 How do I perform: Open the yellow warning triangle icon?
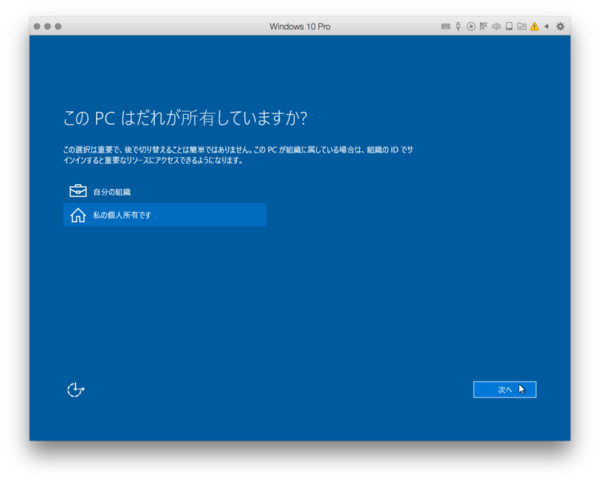535,26
